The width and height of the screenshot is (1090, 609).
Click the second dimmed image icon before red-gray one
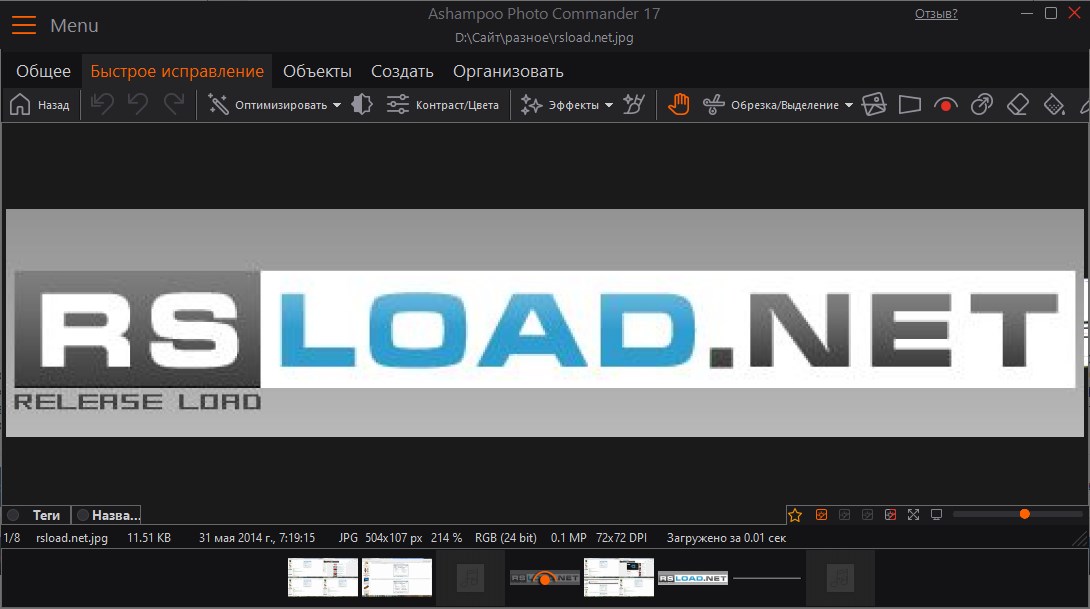point(868,515)
